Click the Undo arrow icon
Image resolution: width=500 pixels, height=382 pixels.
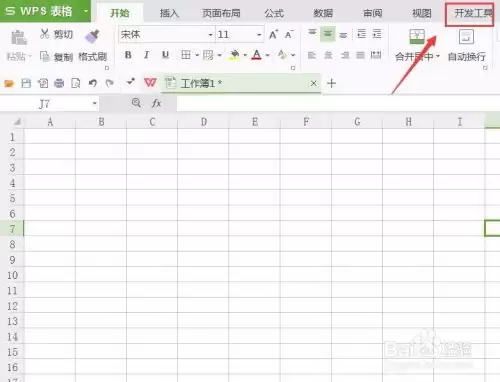pos(93,83)
